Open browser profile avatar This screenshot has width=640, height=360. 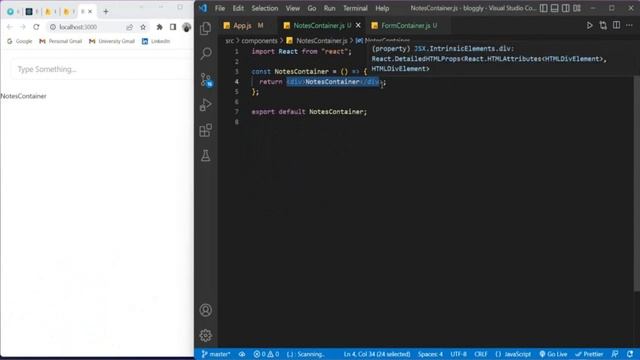[187, 27]
